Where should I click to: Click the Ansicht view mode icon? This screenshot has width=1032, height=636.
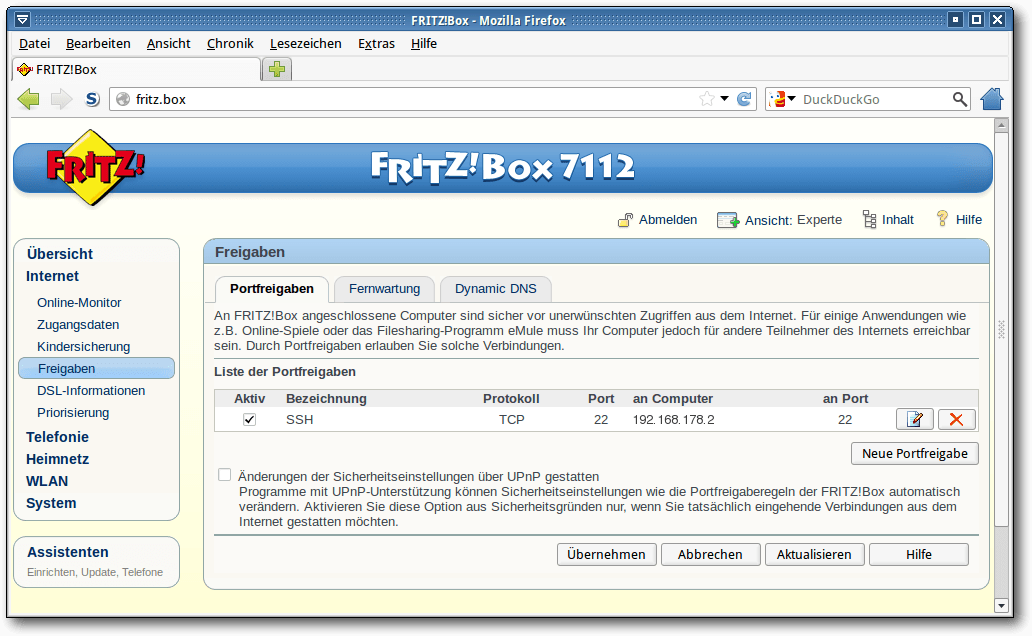[x=728, y=220]
